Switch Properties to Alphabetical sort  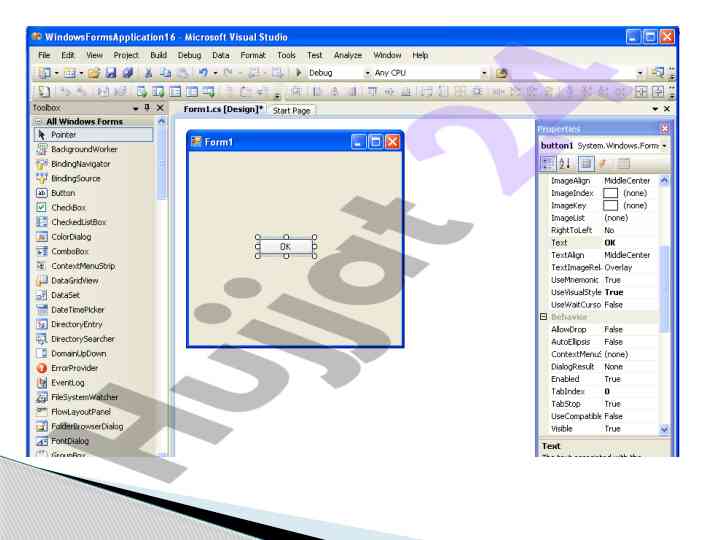(x=565, y=163)
